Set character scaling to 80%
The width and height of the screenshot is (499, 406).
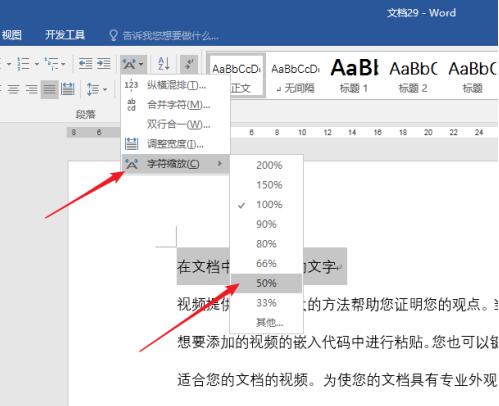(267, 244)
